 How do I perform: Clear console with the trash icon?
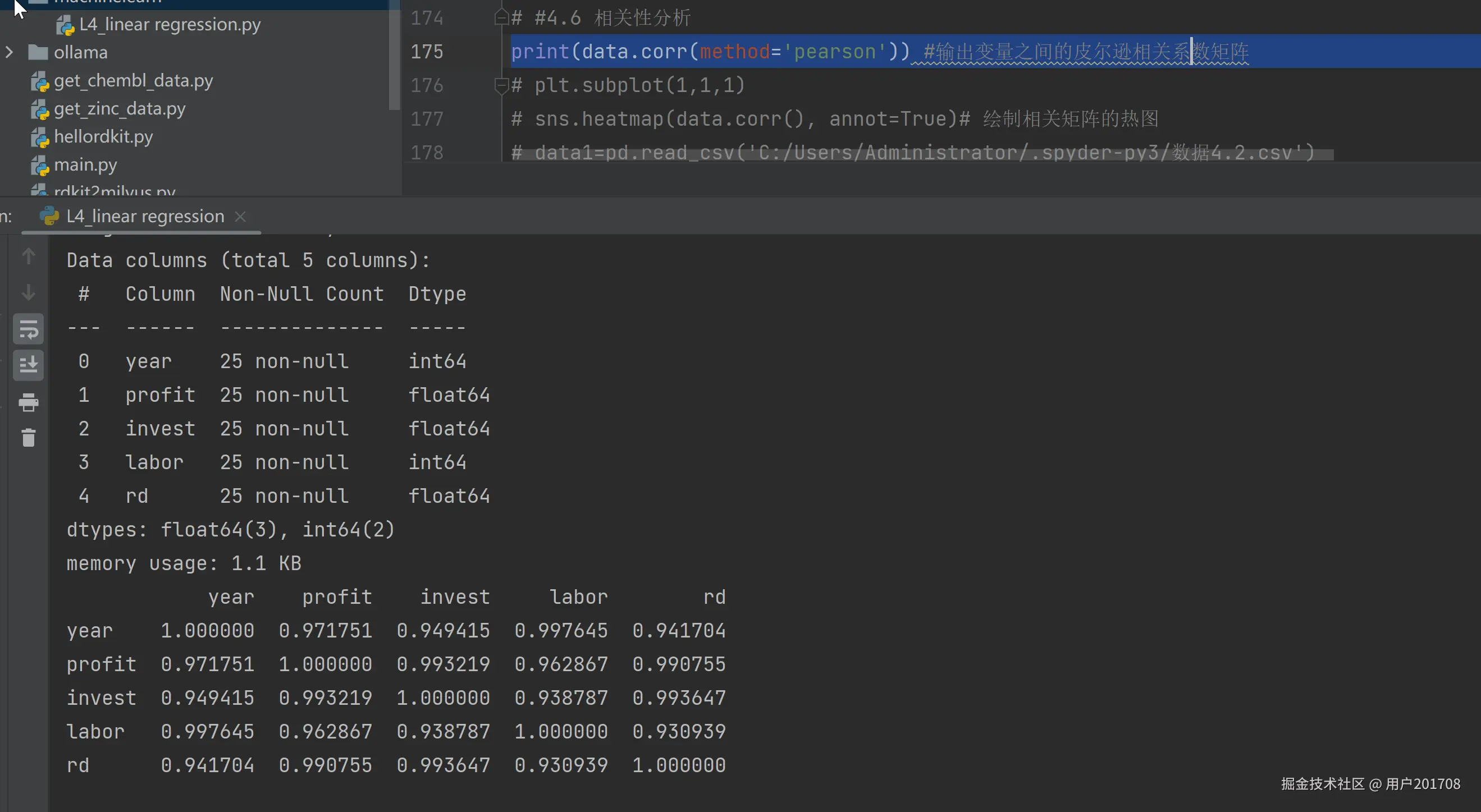(28, 438)
